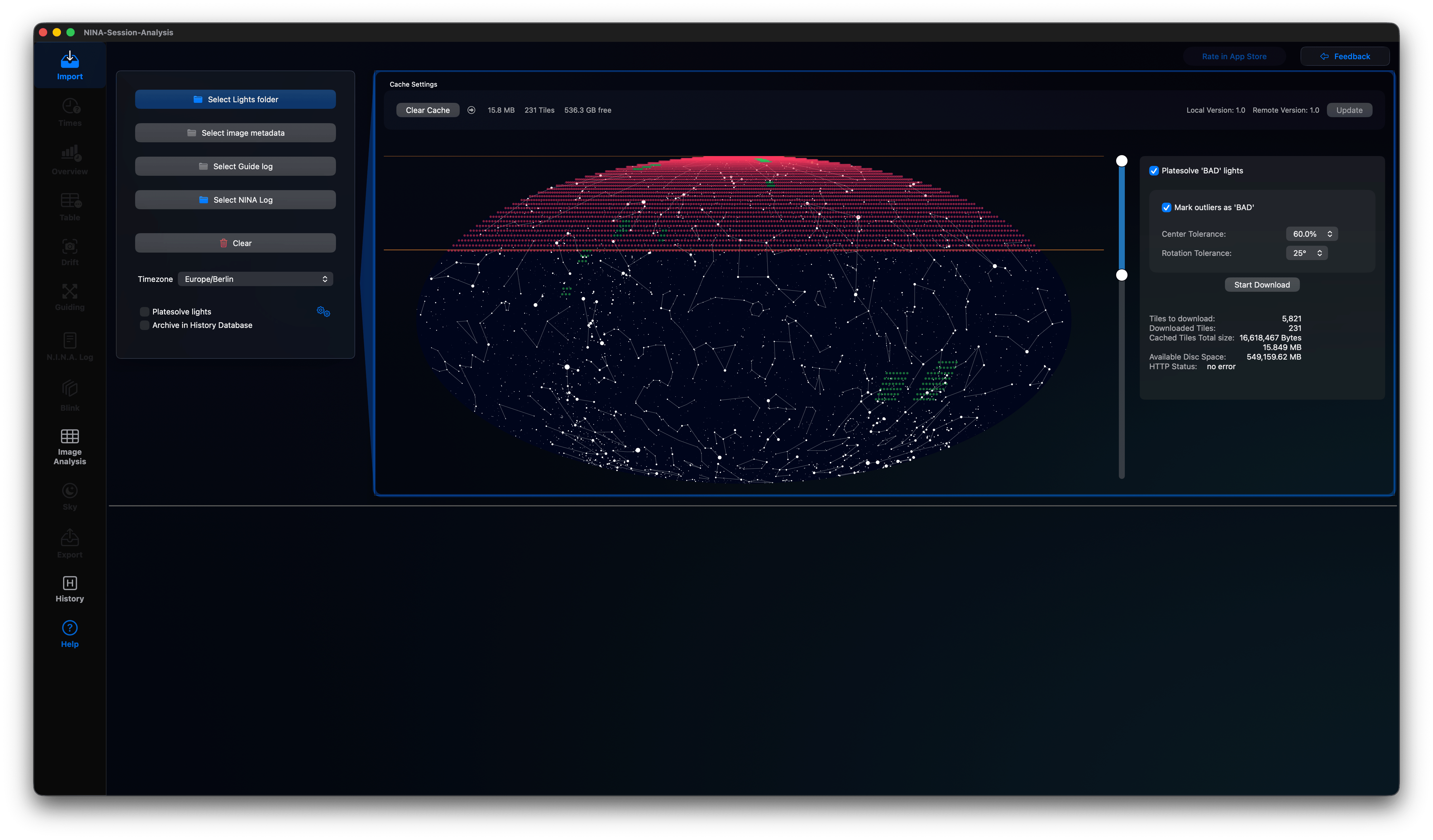Click the Update version button

pos(1349,110)
